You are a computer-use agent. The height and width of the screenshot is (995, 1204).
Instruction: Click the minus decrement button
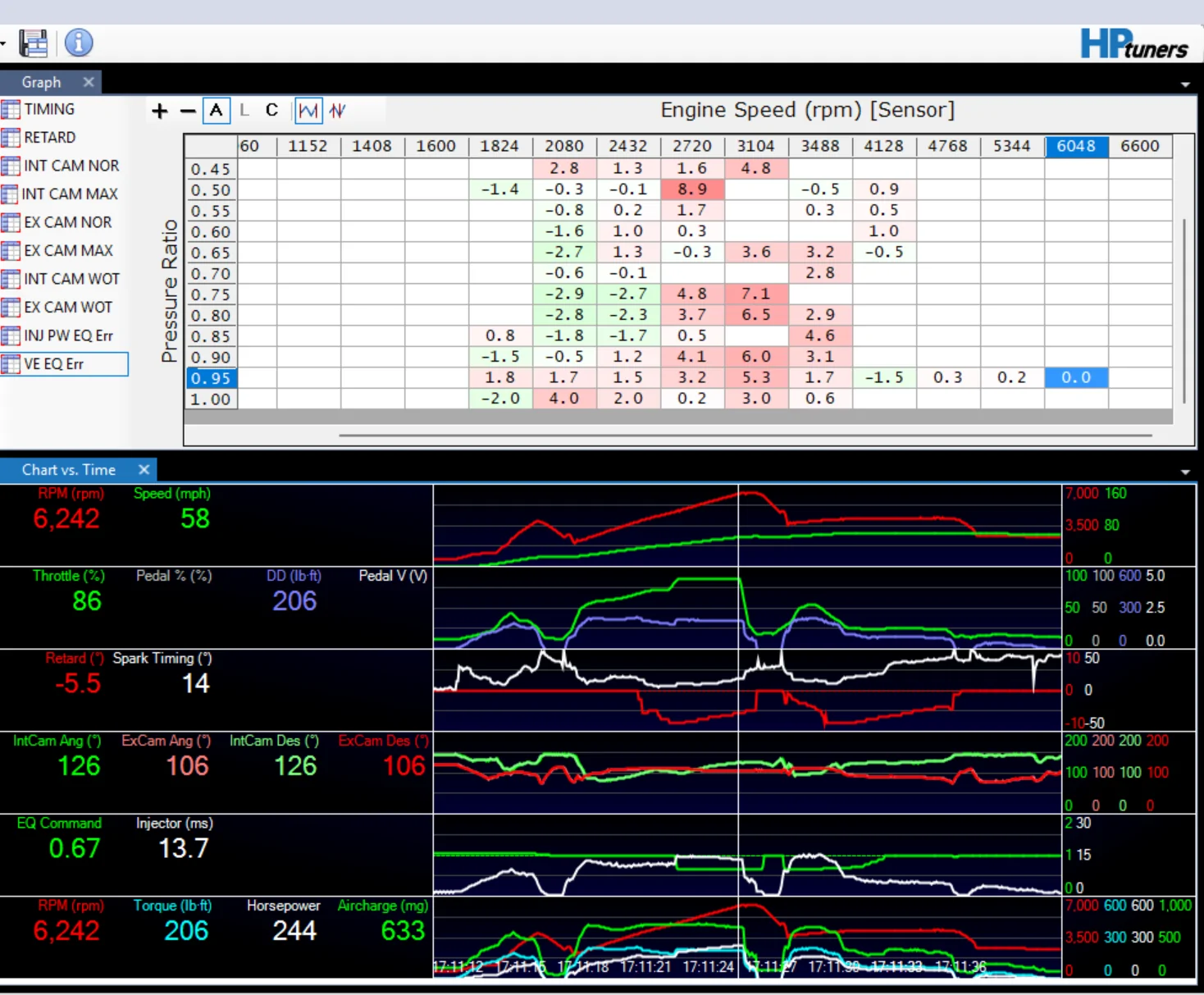188,111
